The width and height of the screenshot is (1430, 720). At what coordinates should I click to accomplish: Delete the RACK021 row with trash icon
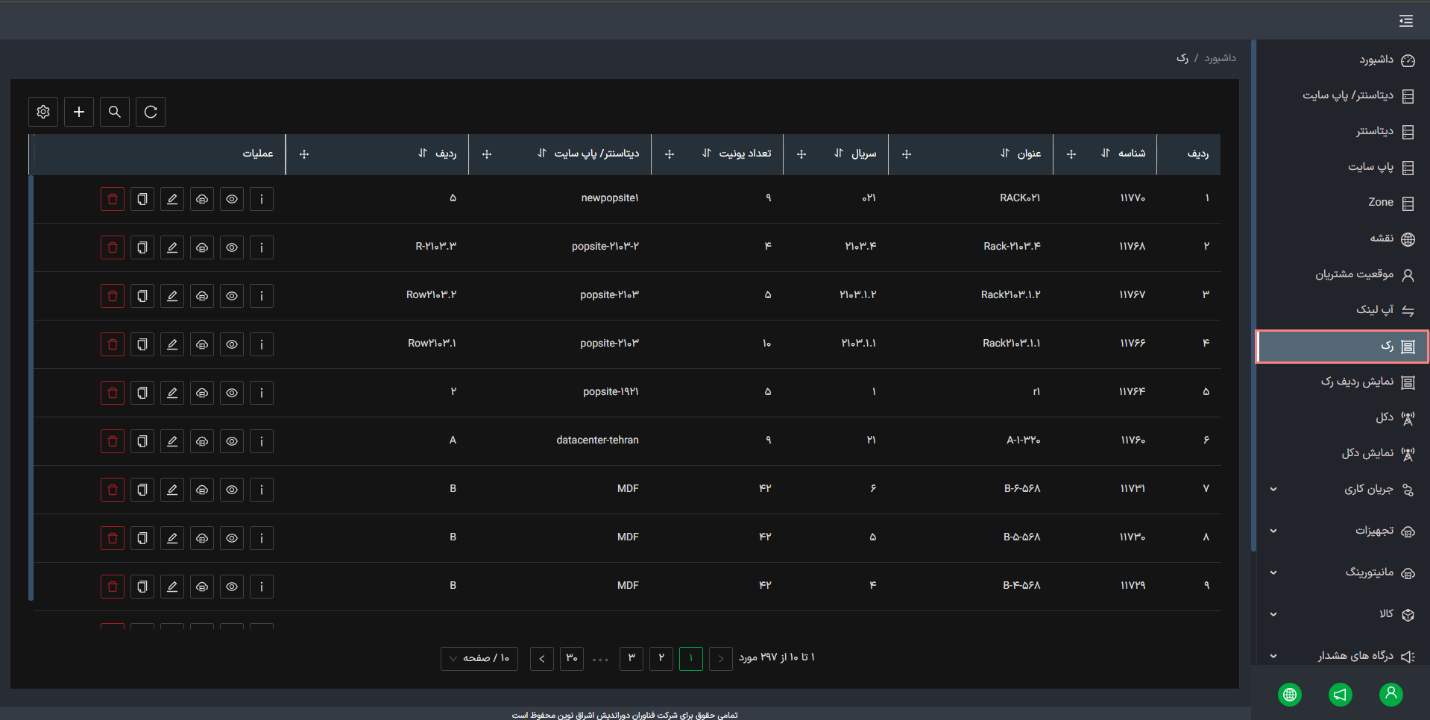(112, 199)
